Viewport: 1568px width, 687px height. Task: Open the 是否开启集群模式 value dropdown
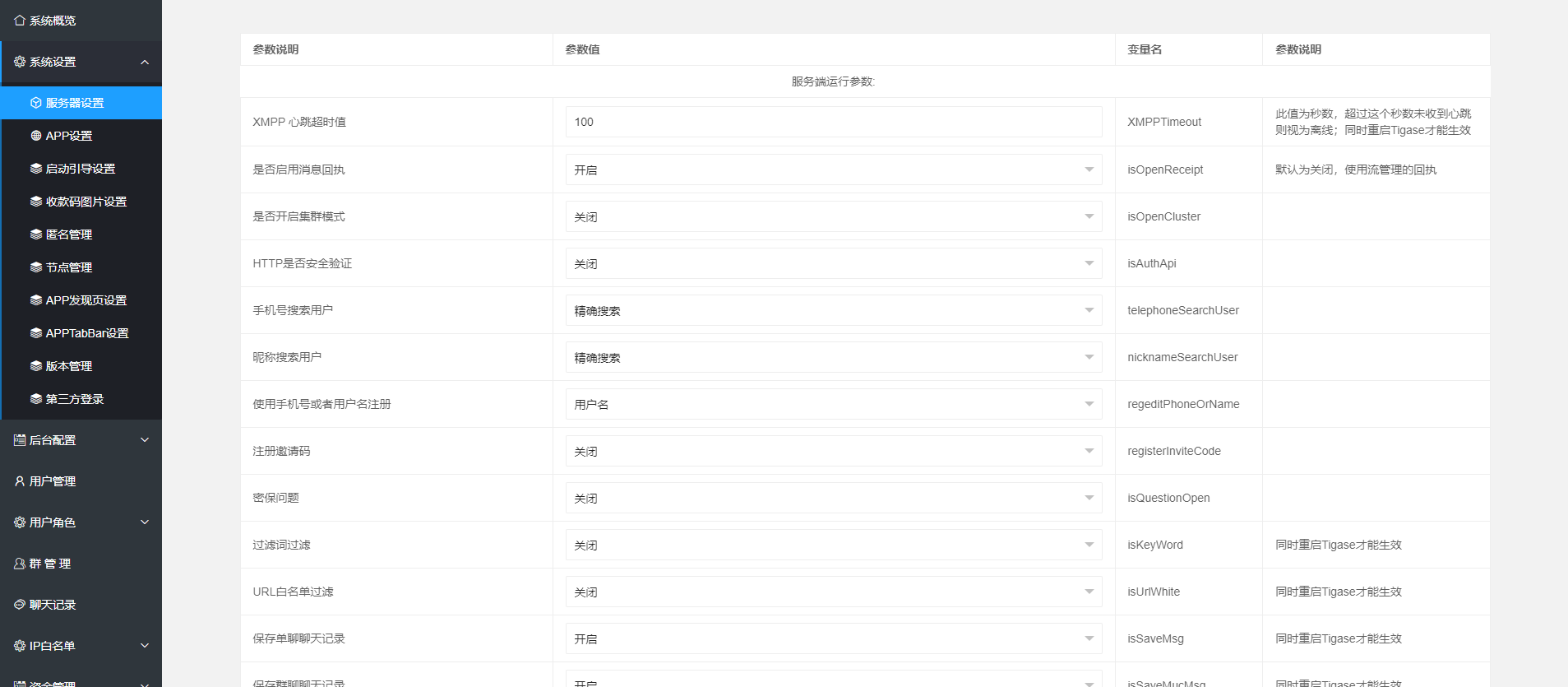(834, 216)
